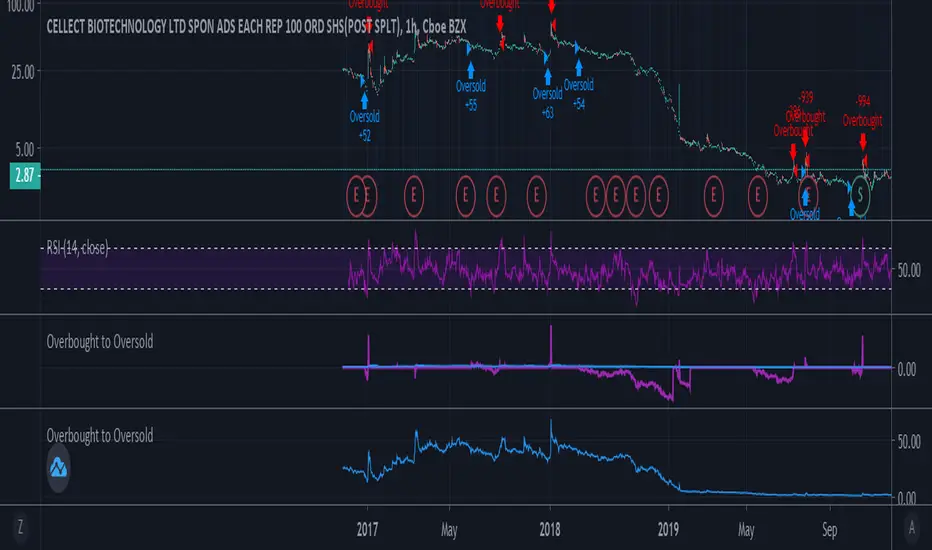Click the Oversold +63 signal label

click(x=547, y=103)
